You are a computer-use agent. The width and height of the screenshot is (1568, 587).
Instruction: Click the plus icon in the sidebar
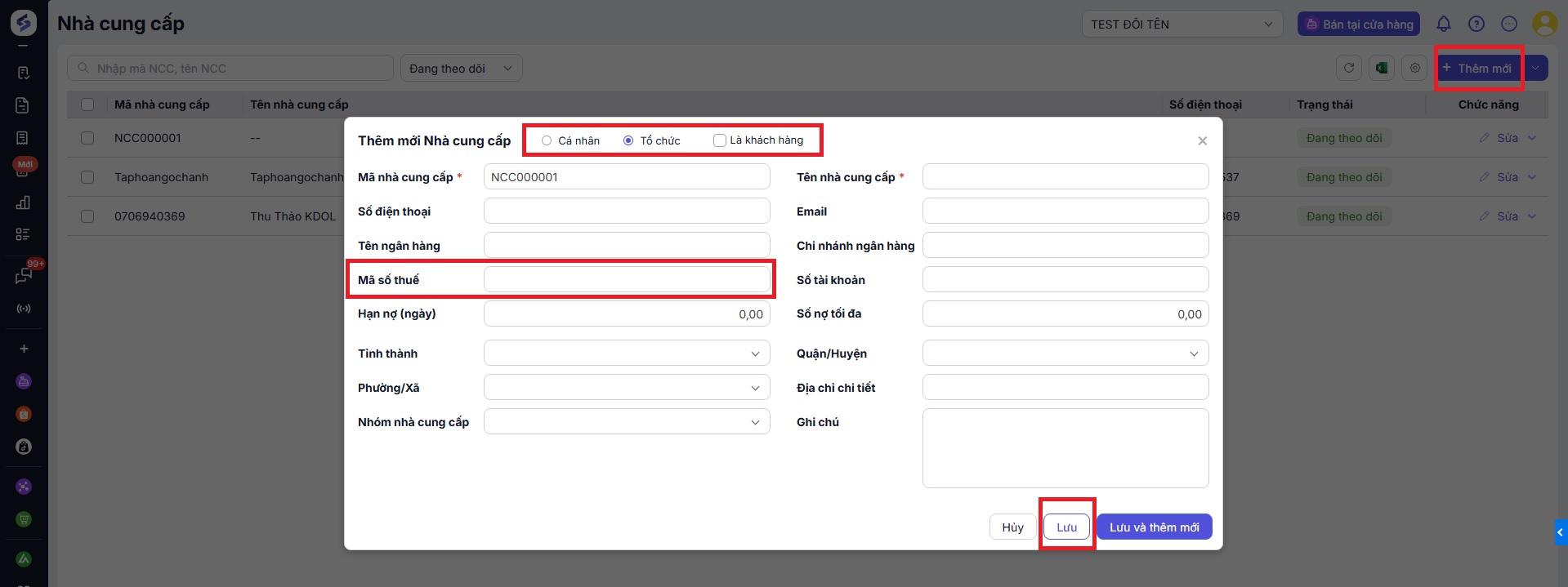(24, 349)
